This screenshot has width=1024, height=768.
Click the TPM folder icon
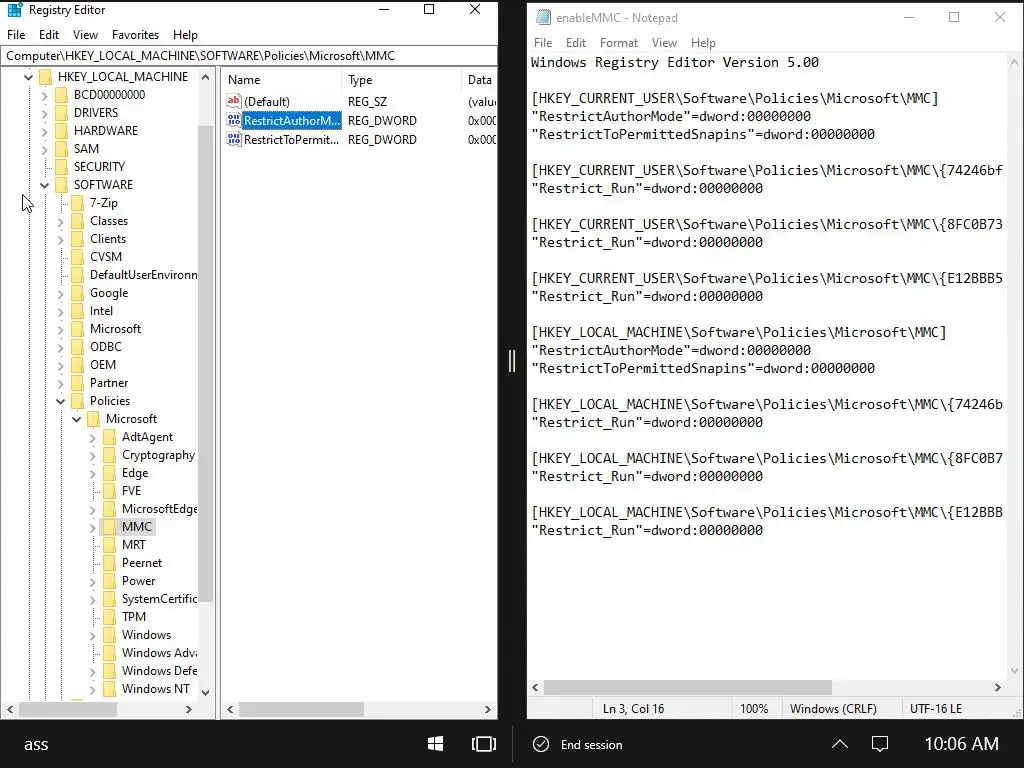[110, 617]
